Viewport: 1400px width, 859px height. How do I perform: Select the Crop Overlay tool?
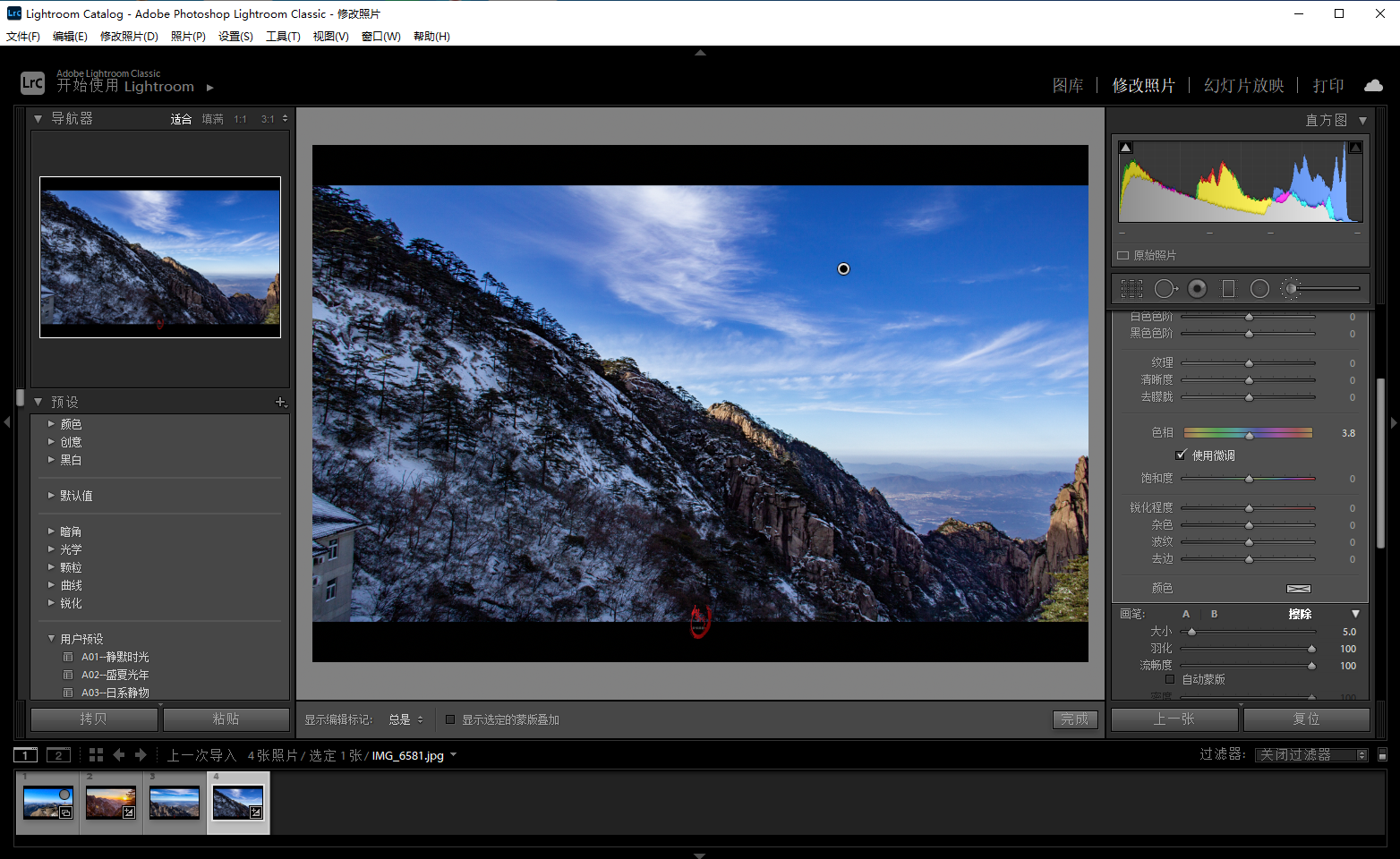[x=1132, y=289]
